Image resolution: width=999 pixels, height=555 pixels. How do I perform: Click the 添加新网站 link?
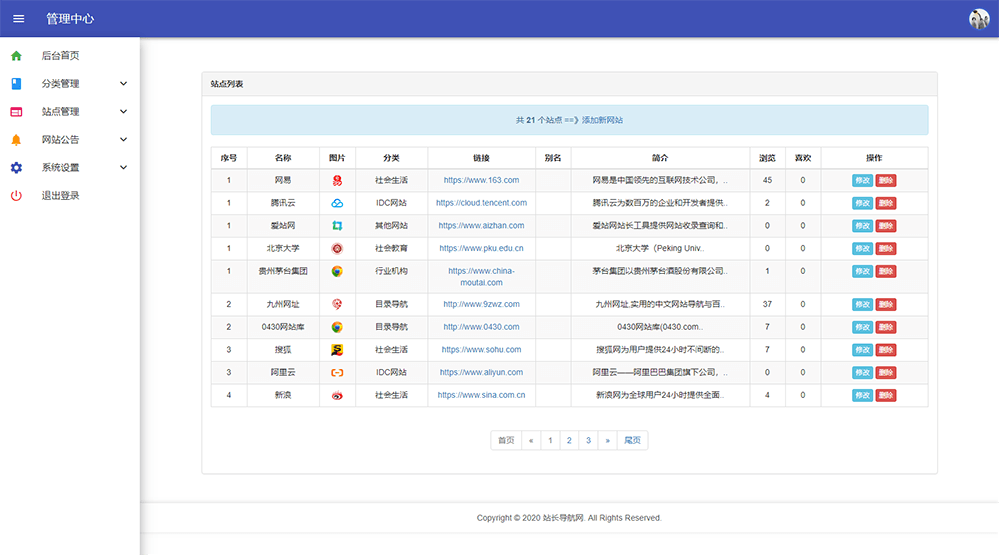point(602,120)
